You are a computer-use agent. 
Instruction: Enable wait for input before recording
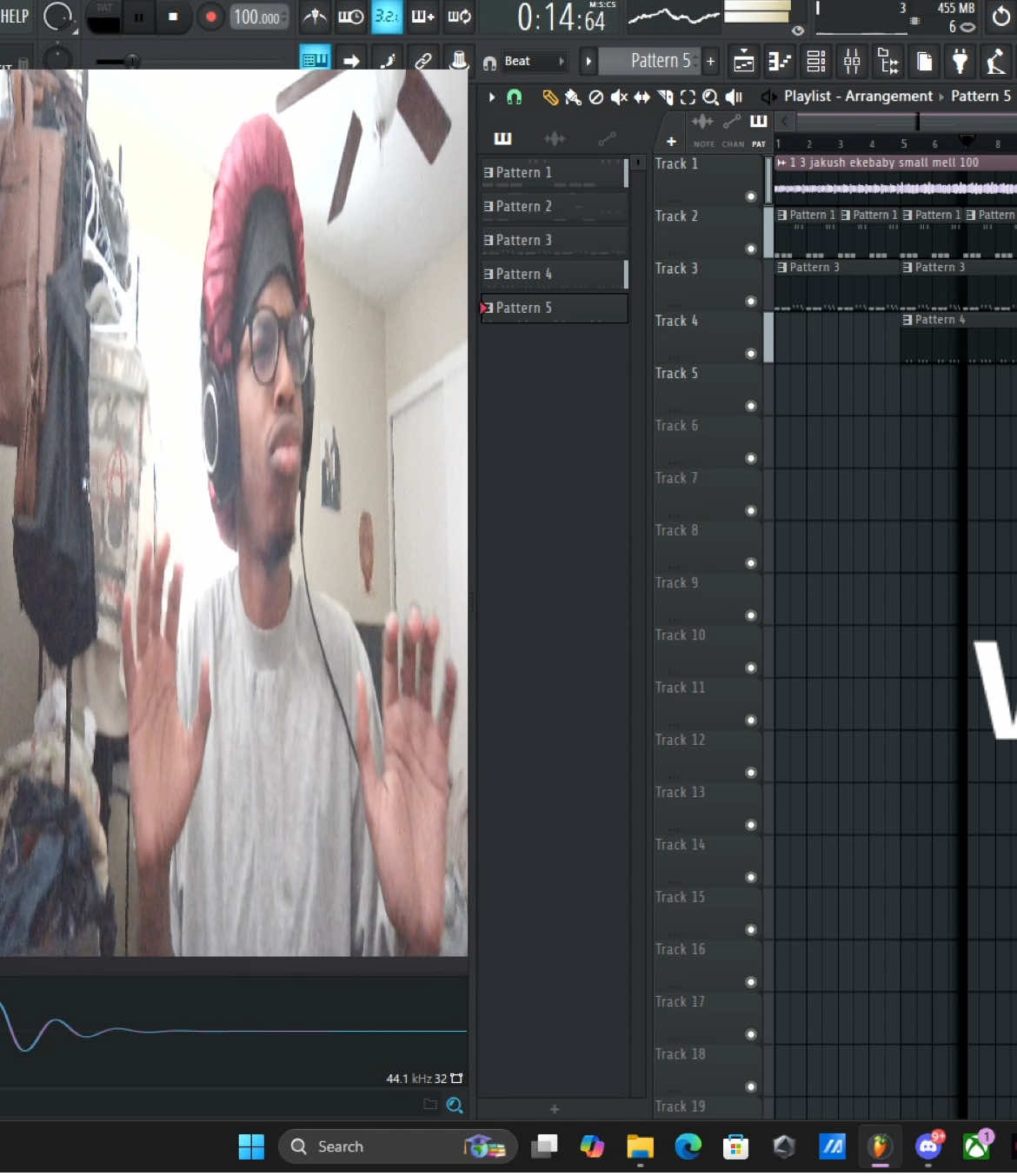coord(350,17)
